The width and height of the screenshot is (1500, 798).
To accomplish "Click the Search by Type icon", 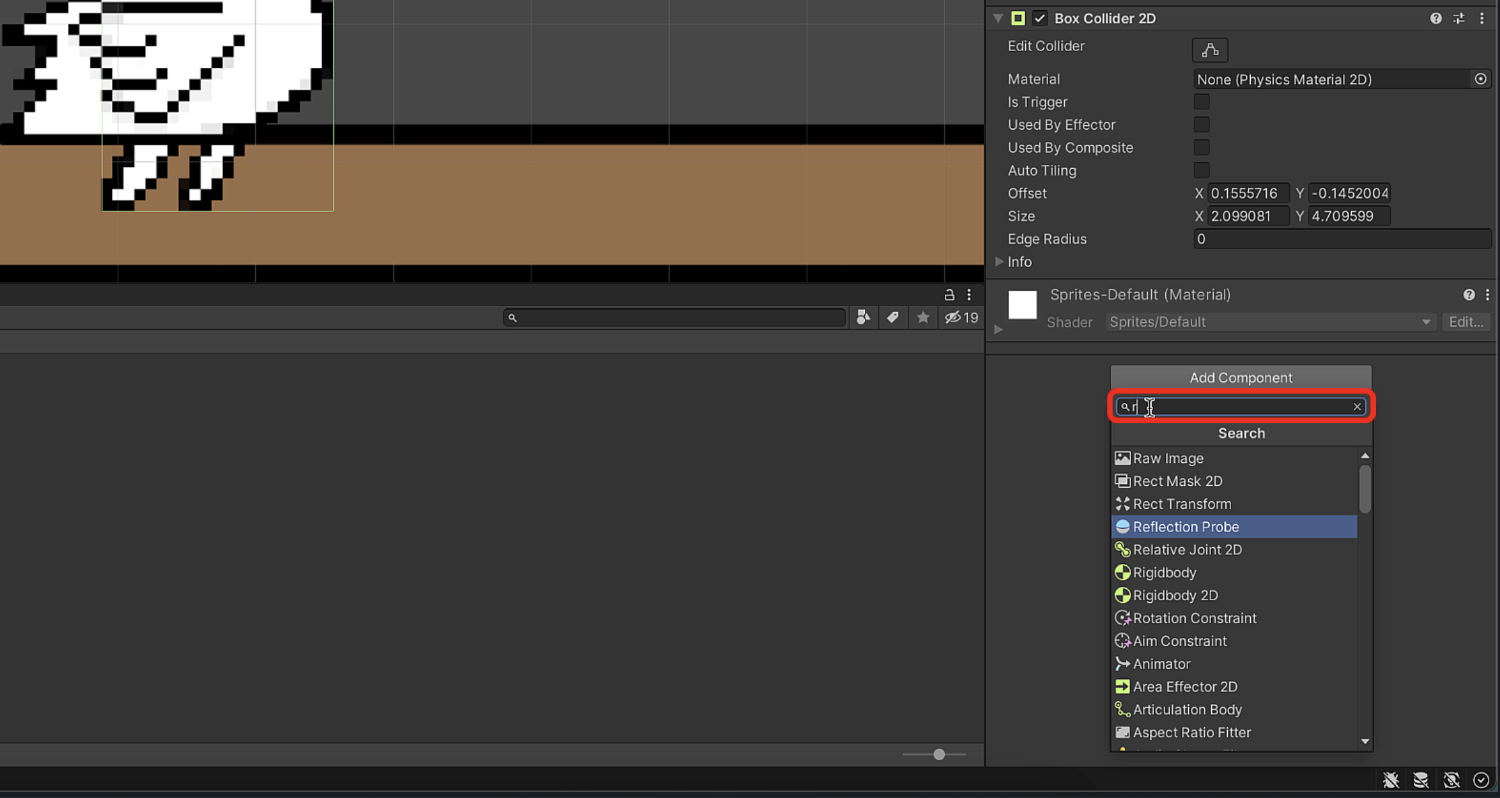I will [863, 318].
